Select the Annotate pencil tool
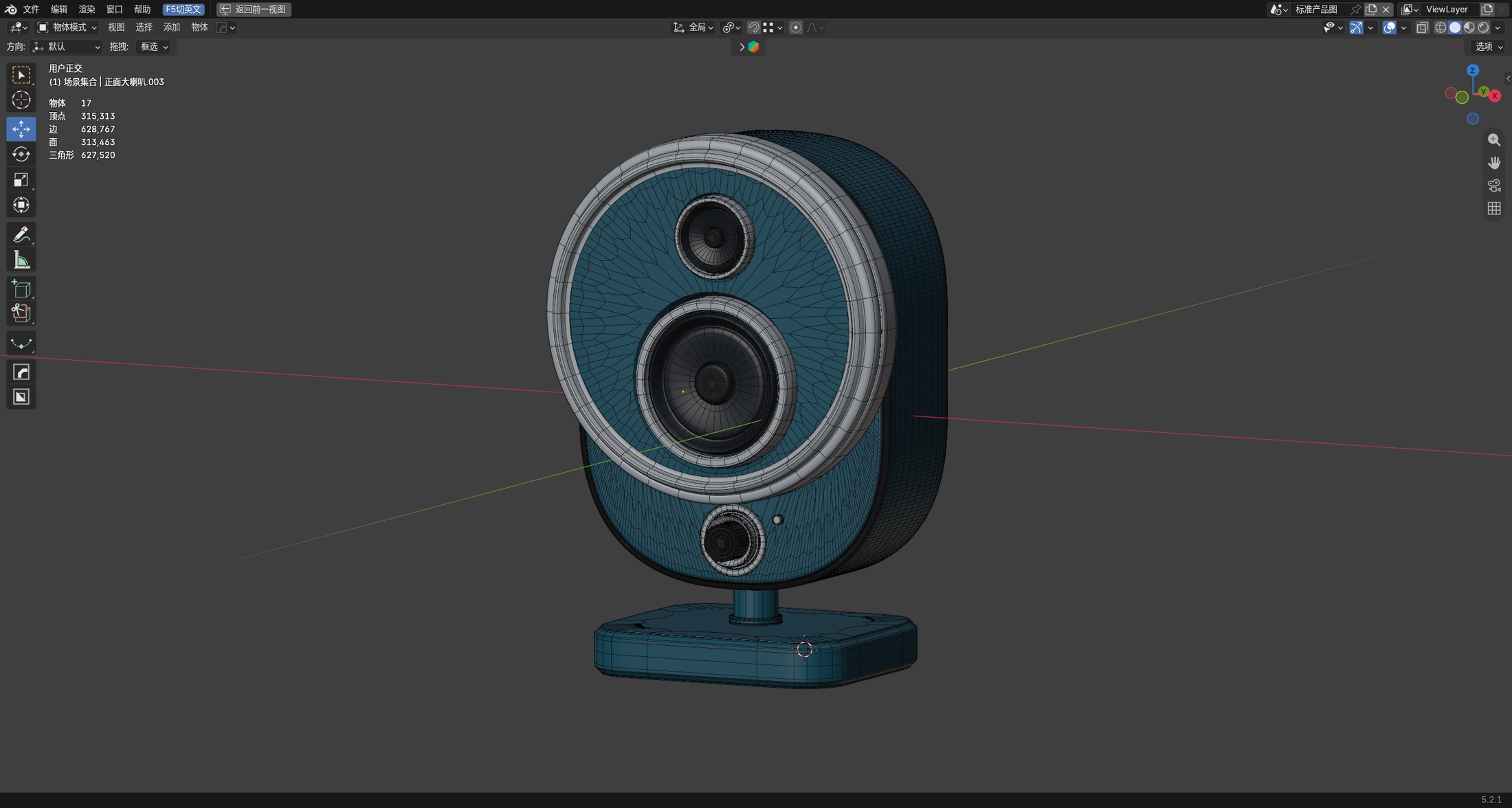1512x808 pixels. click(x=21, y=234)
